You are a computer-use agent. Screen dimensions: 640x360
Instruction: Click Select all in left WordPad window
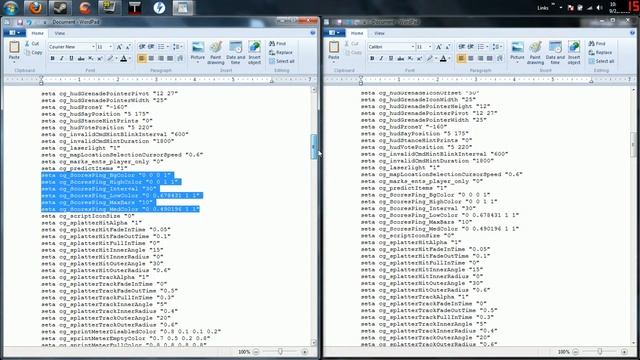pyautogui.click(x=282, y=61)
